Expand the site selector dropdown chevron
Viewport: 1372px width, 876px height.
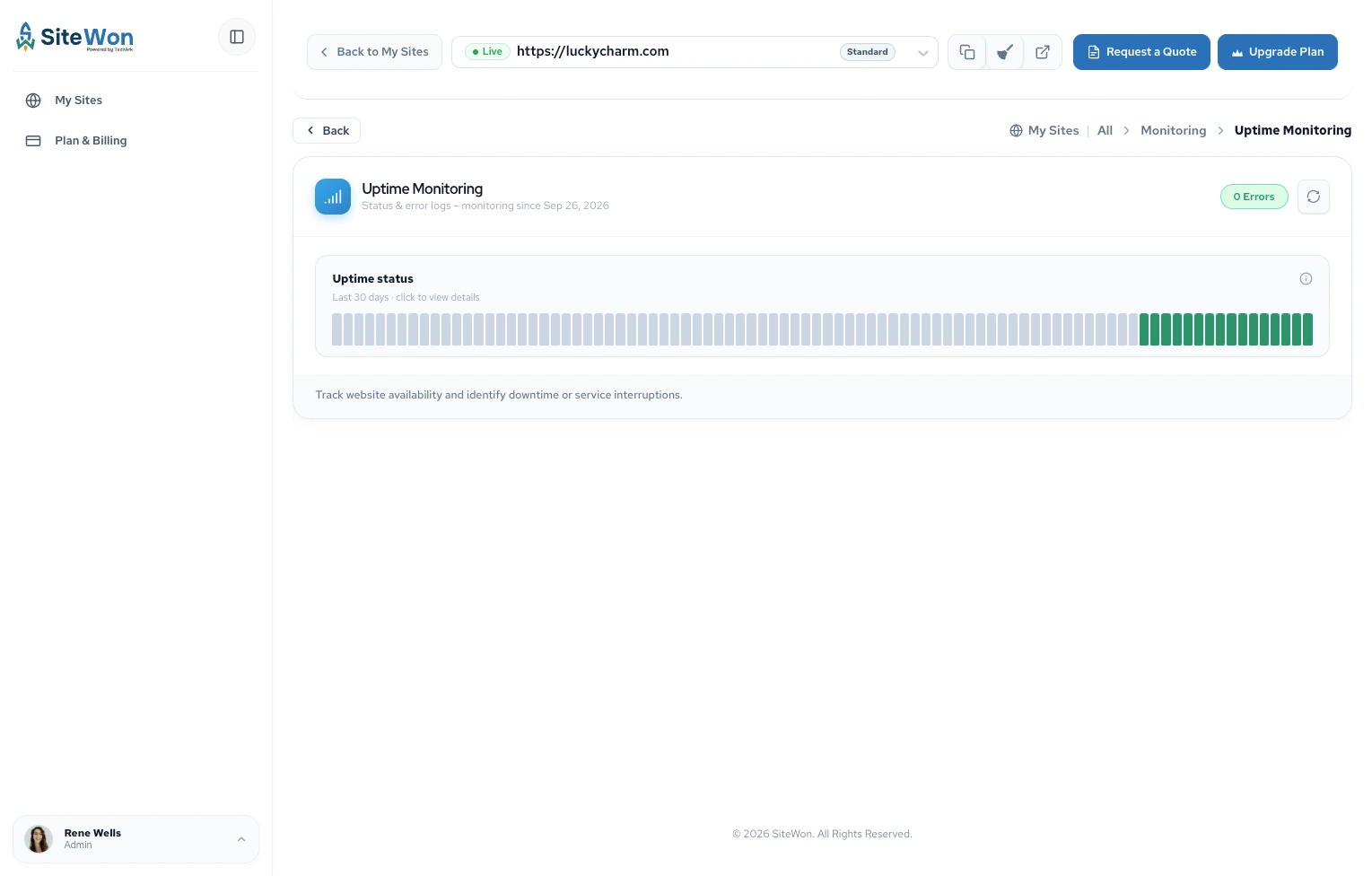tap(922, 52)
